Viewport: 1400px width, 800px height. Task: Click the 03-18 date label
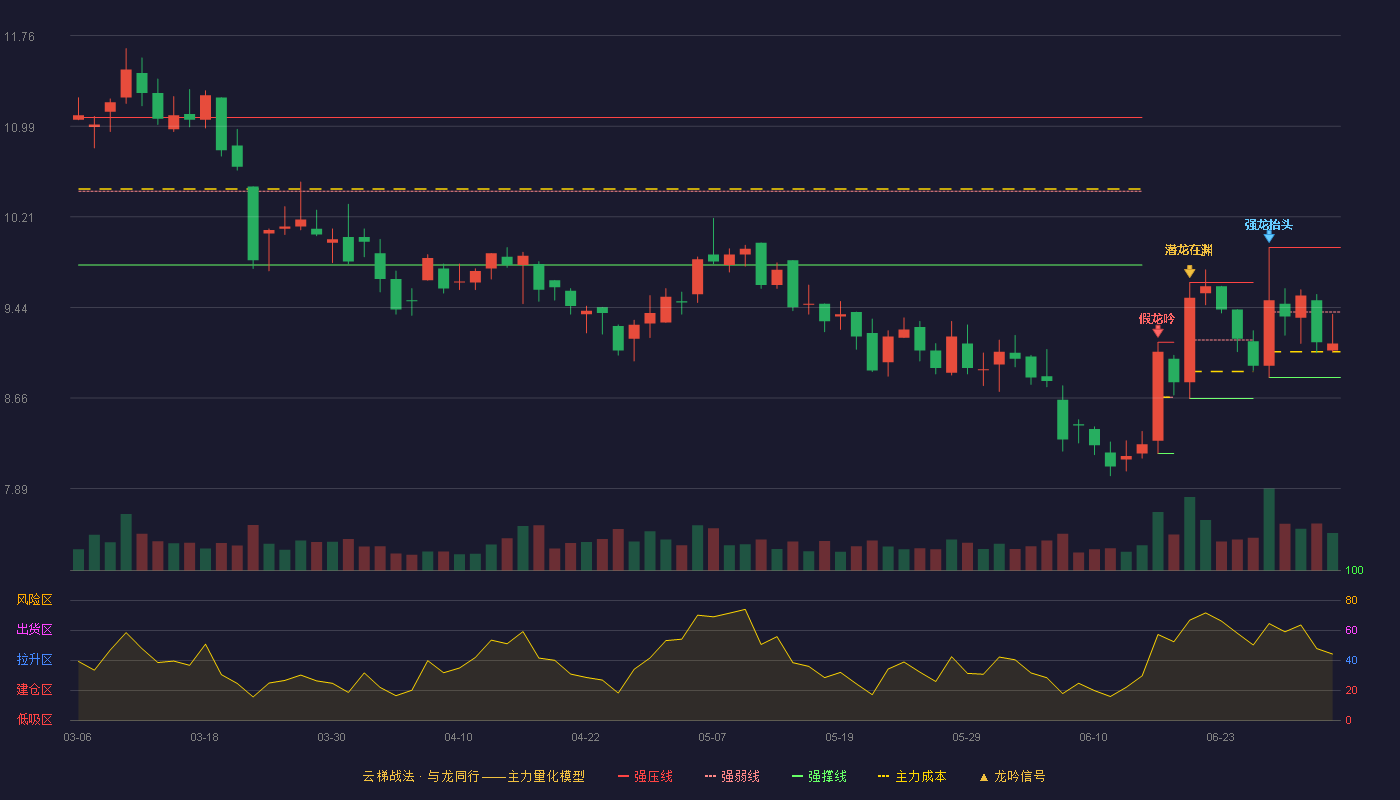pos(204,737)
